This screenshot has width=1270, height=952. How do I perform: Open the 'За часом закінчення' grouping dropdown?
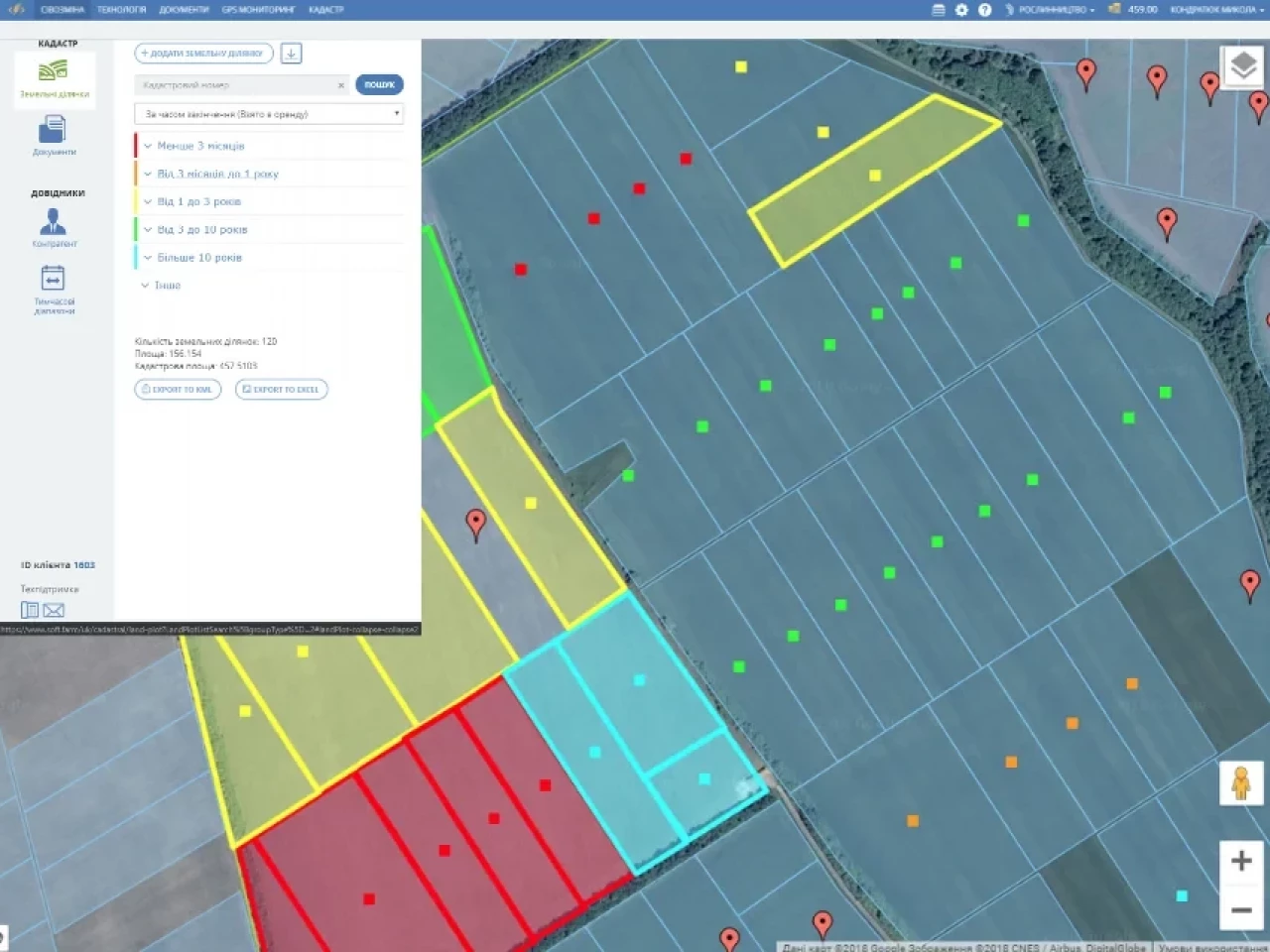269,114
